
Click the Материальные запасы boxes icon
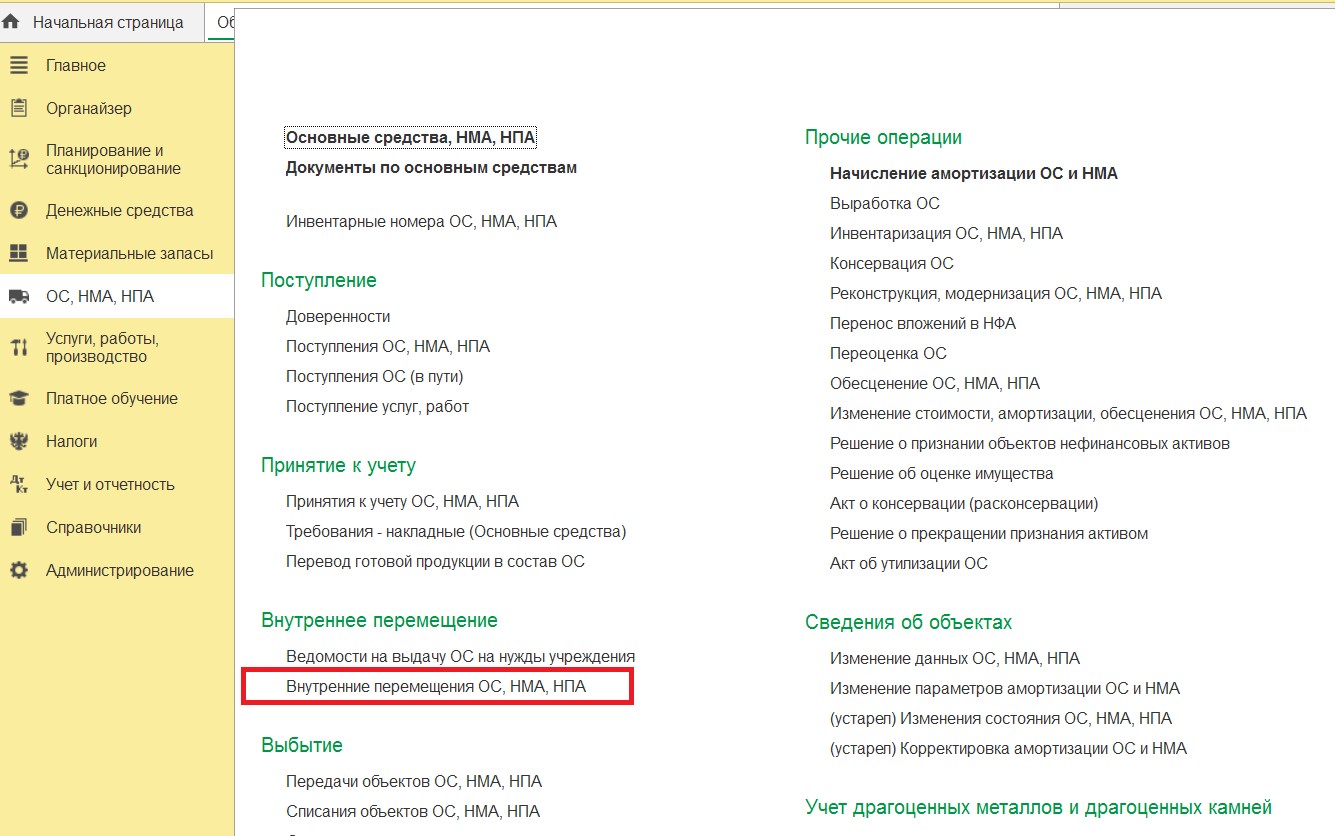18,254
